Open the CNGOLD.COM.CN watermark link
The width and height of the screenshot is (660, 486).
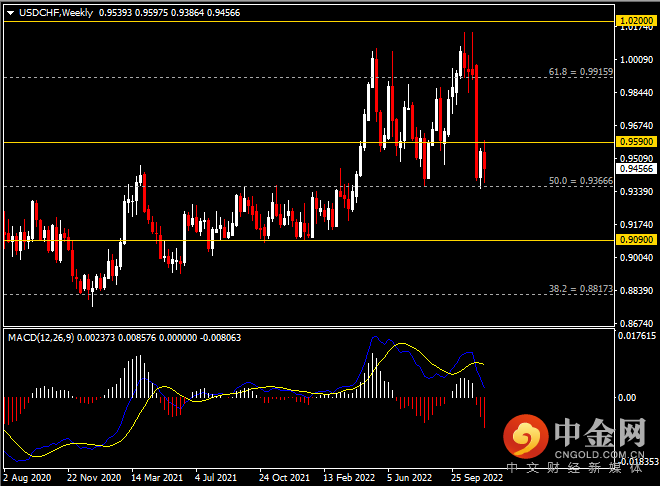(604, 453)
